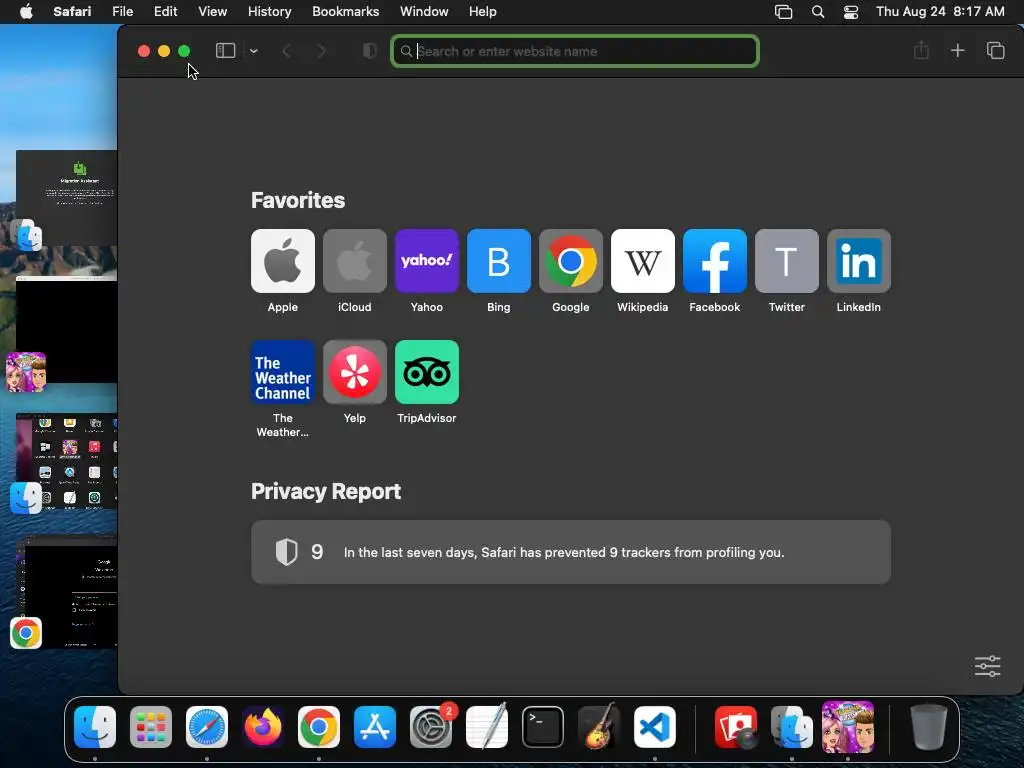This screenshot has height=768, width=1024.
Task: Open the Edit menu
Action: click(165, 12)
